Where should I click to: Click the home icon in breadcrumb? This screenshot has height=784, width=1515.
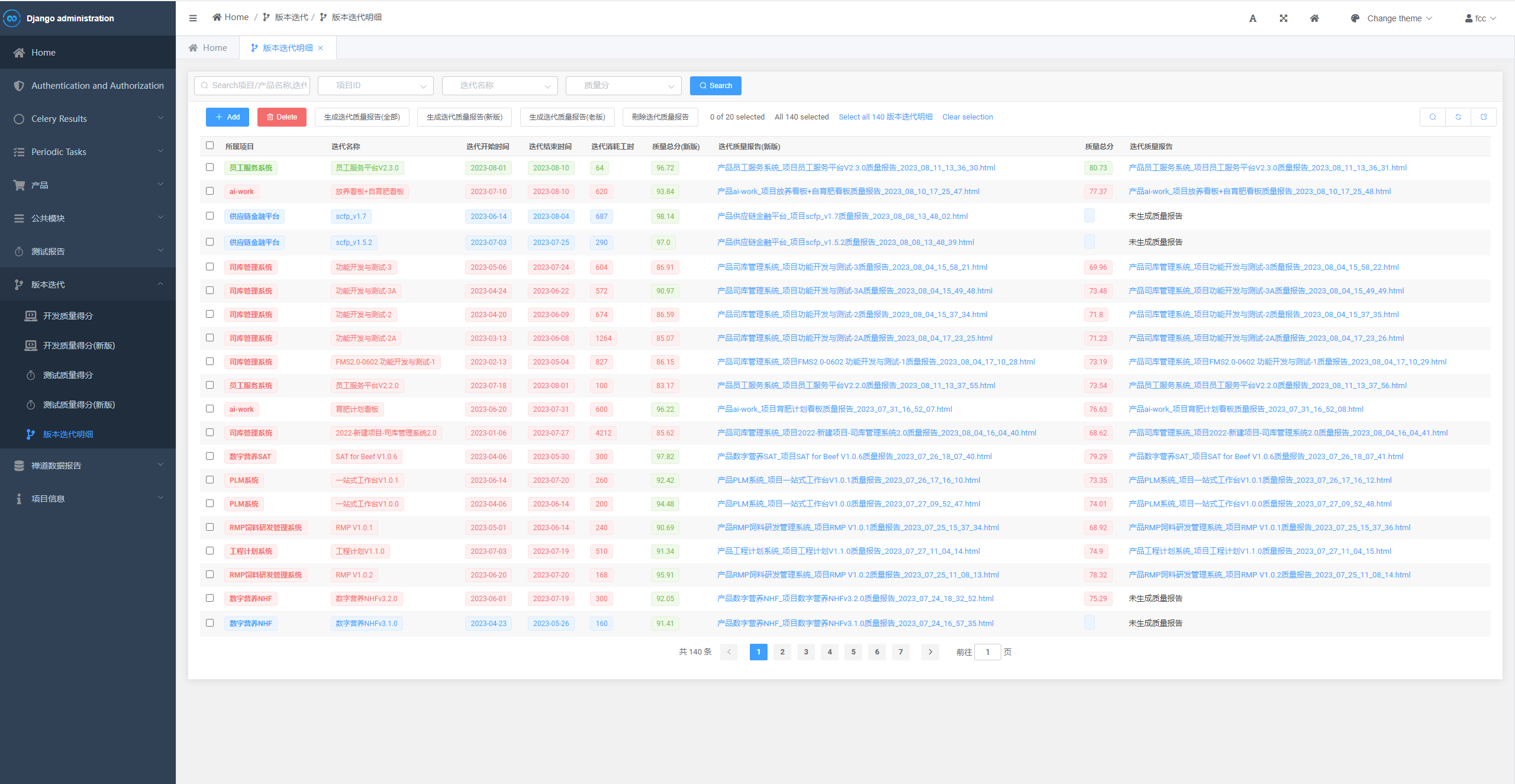tap(217, 17)
